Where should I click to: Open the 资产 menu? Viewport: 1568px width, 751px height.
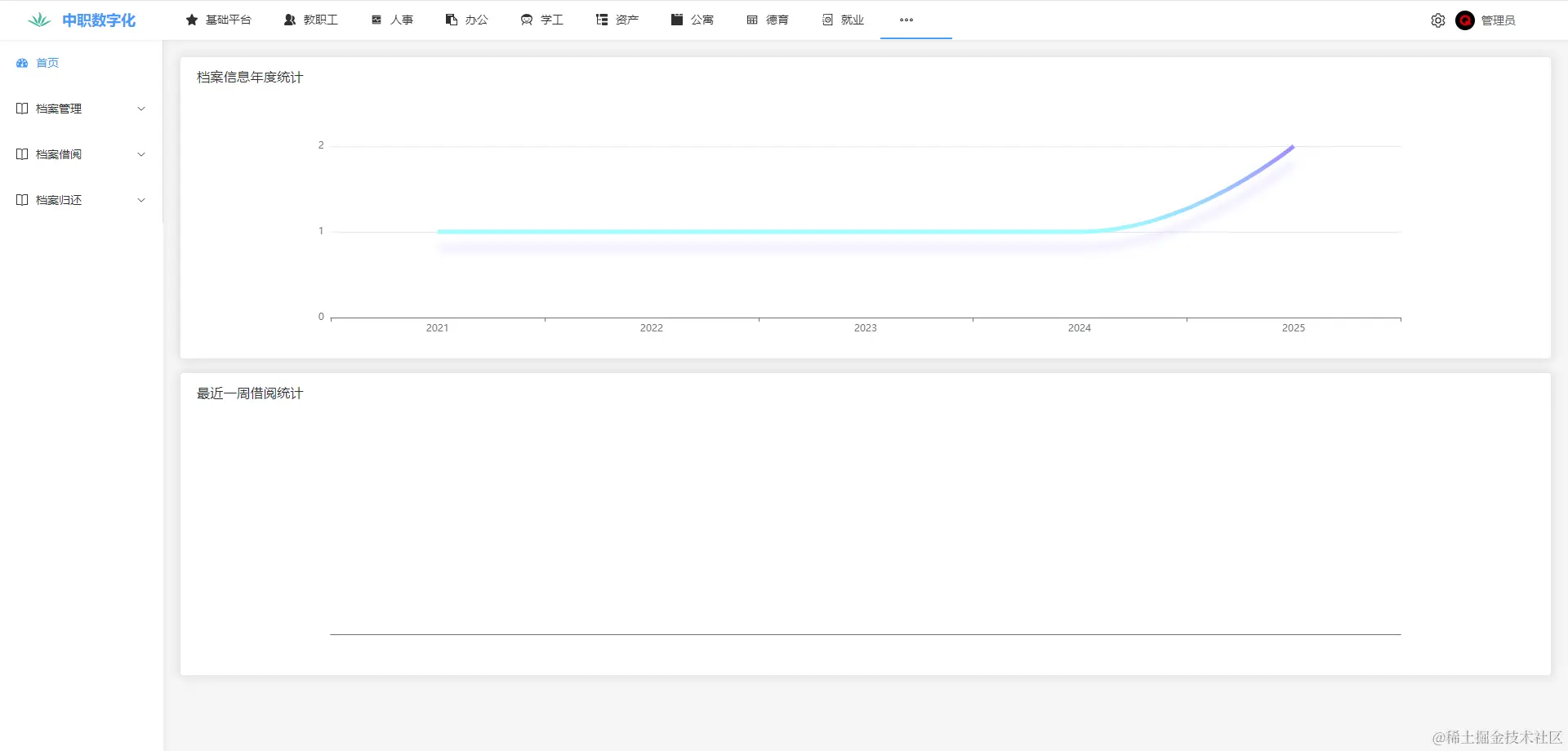pyautogui.click(x=617, y=20)
